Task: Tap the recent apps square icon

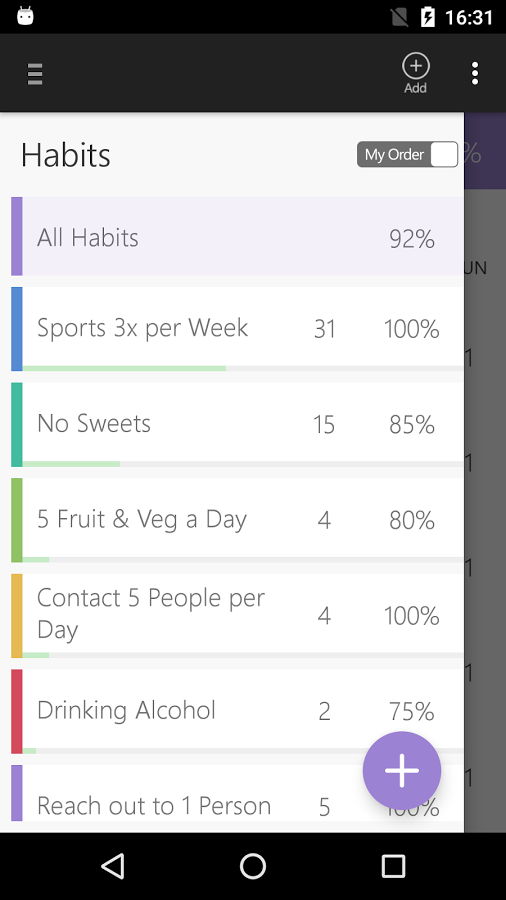Action: tap(393, 866)
